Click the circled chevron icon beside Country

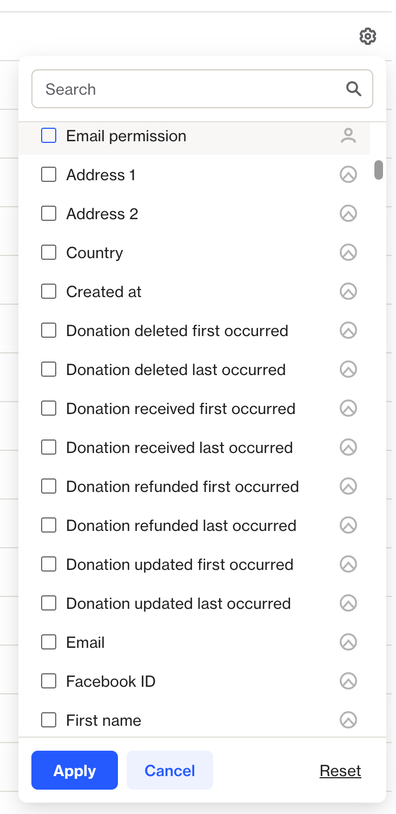pos(348,253)
